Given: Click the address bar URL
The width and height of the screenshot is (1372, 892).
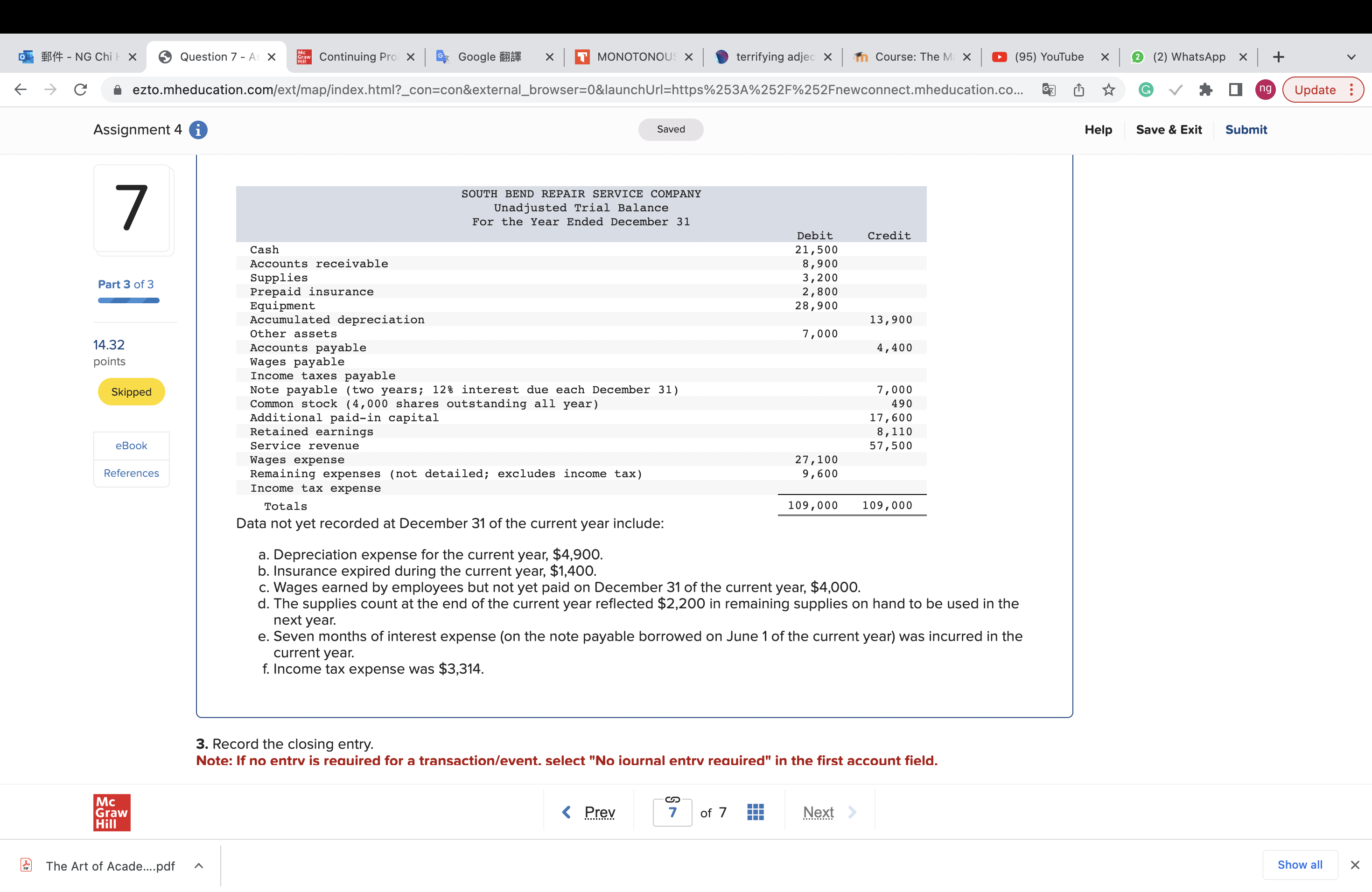Looking at the screenshot, I should [578, 90].
